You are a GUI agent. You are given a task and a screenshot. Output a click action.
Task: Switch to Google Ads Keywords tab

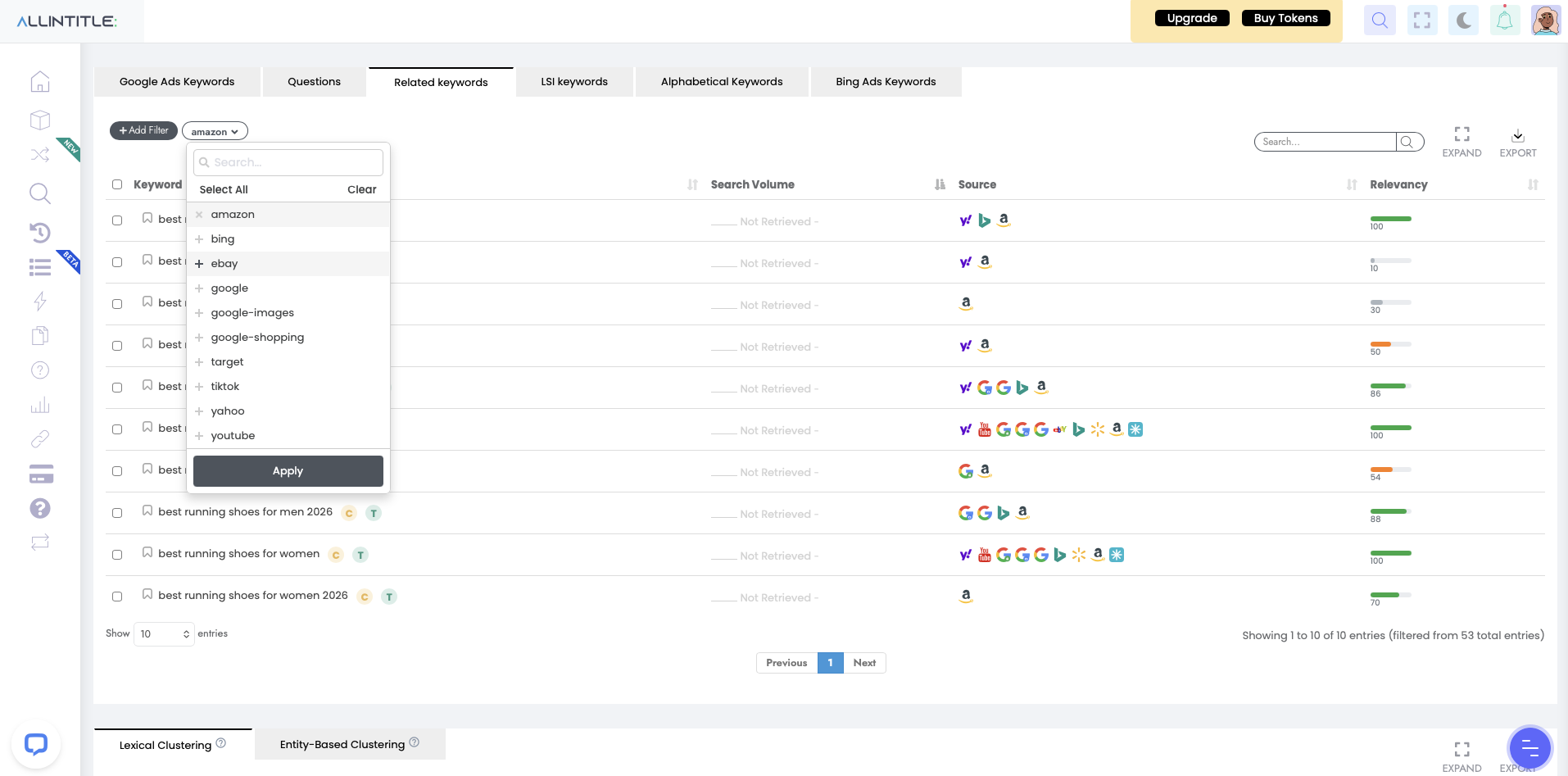pyautogui.click(x=177, y=82)
